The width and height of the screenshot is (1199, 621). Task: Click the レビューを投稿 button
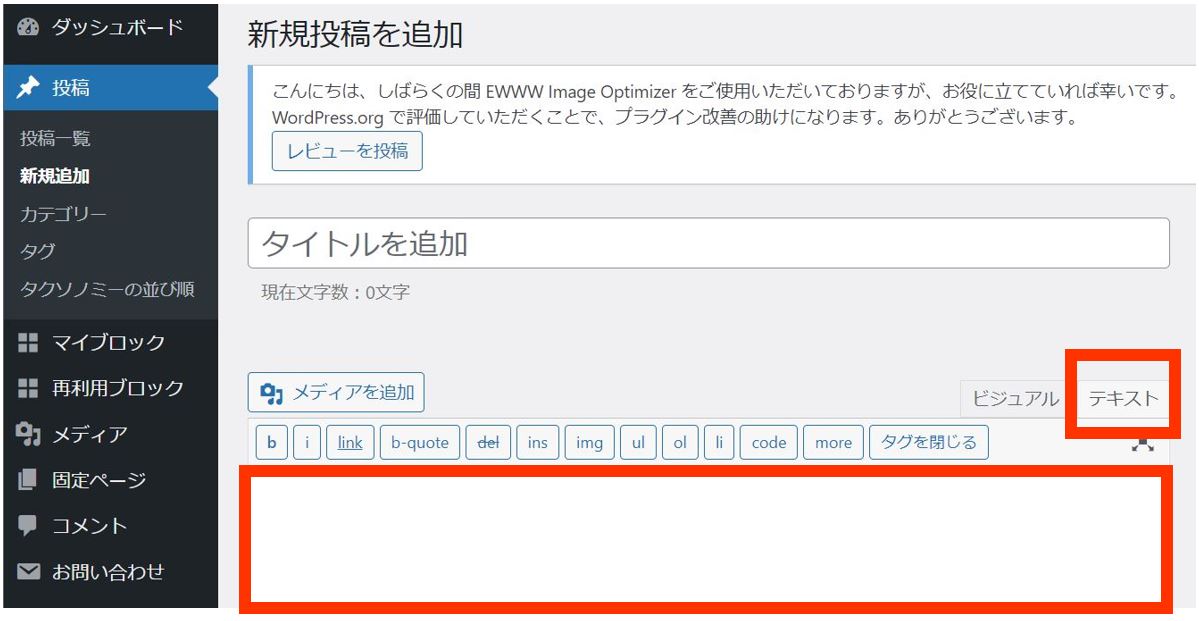point(347,151)
